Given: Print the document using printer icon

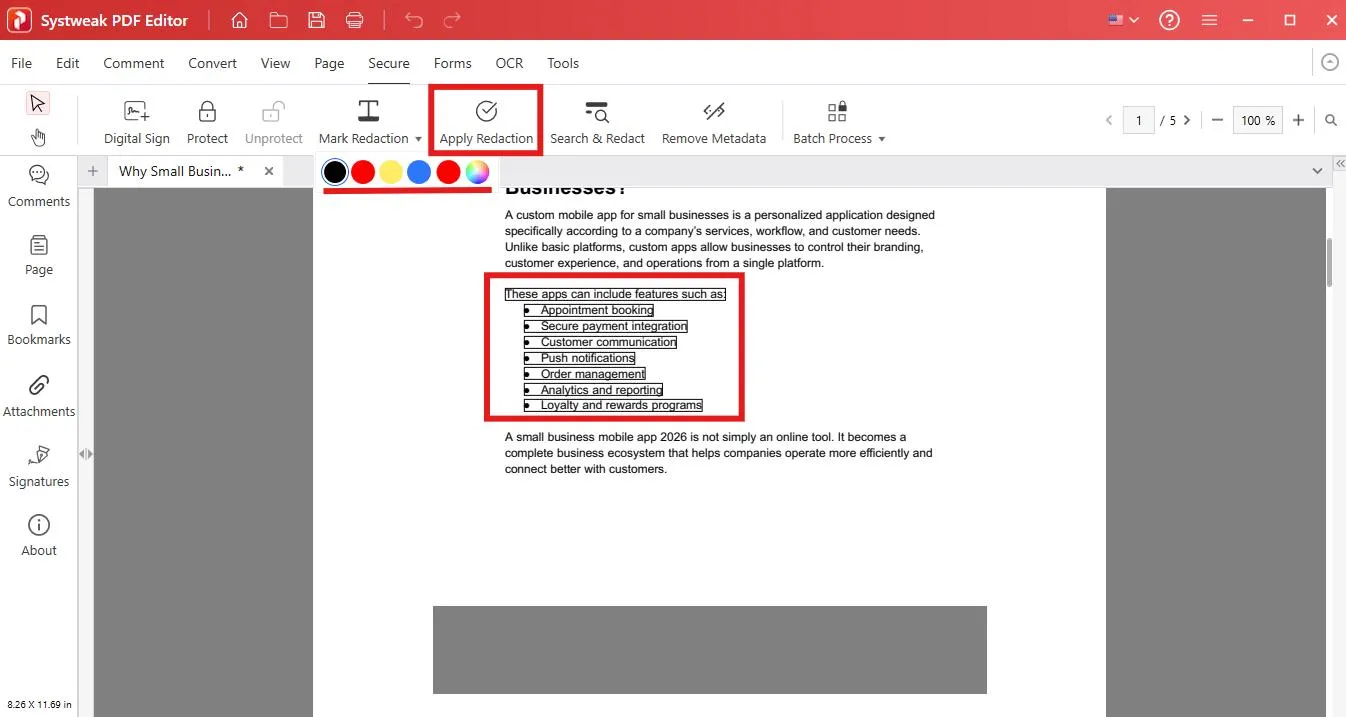Looking at the screenshot, I should (354, 20).
